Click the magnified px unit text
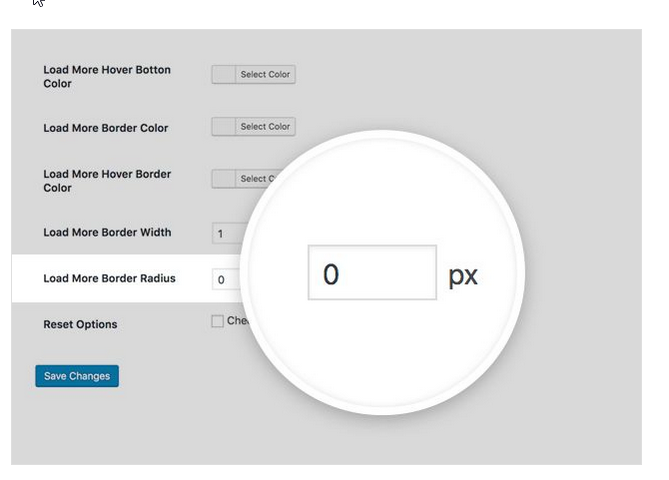 click(x=463, y=275)
